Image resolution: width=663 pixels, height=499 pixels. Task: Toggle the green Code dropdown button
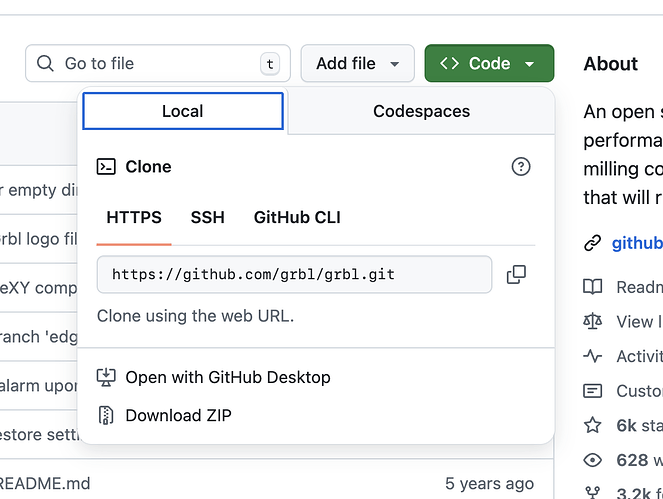tap(489, 64)
